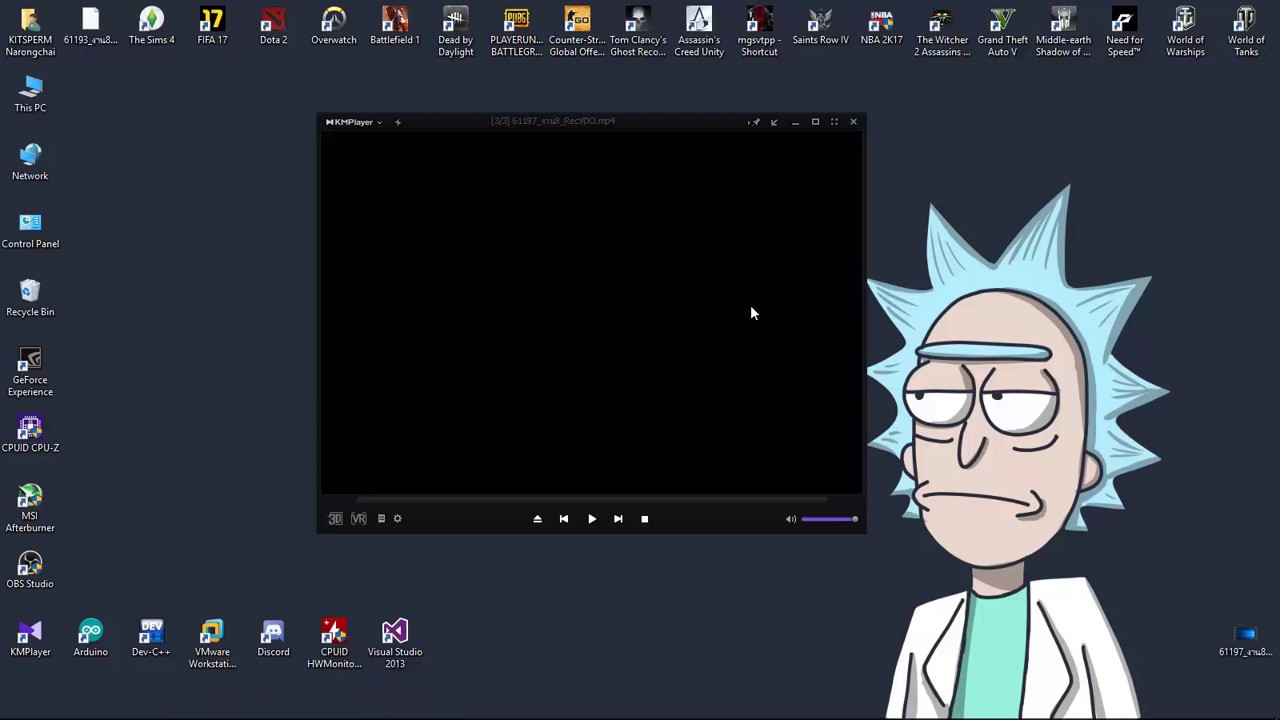Select the This PC desktop icon
Screen dimensions: 1280x720
point(30,94)
